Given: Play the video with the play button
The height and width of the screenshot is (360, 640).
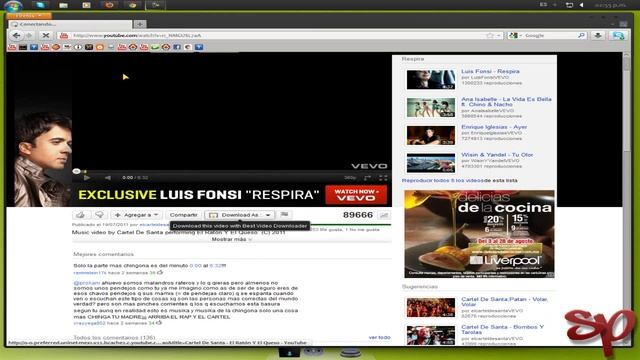Looking at the screenshot, I should click(87, 178).
